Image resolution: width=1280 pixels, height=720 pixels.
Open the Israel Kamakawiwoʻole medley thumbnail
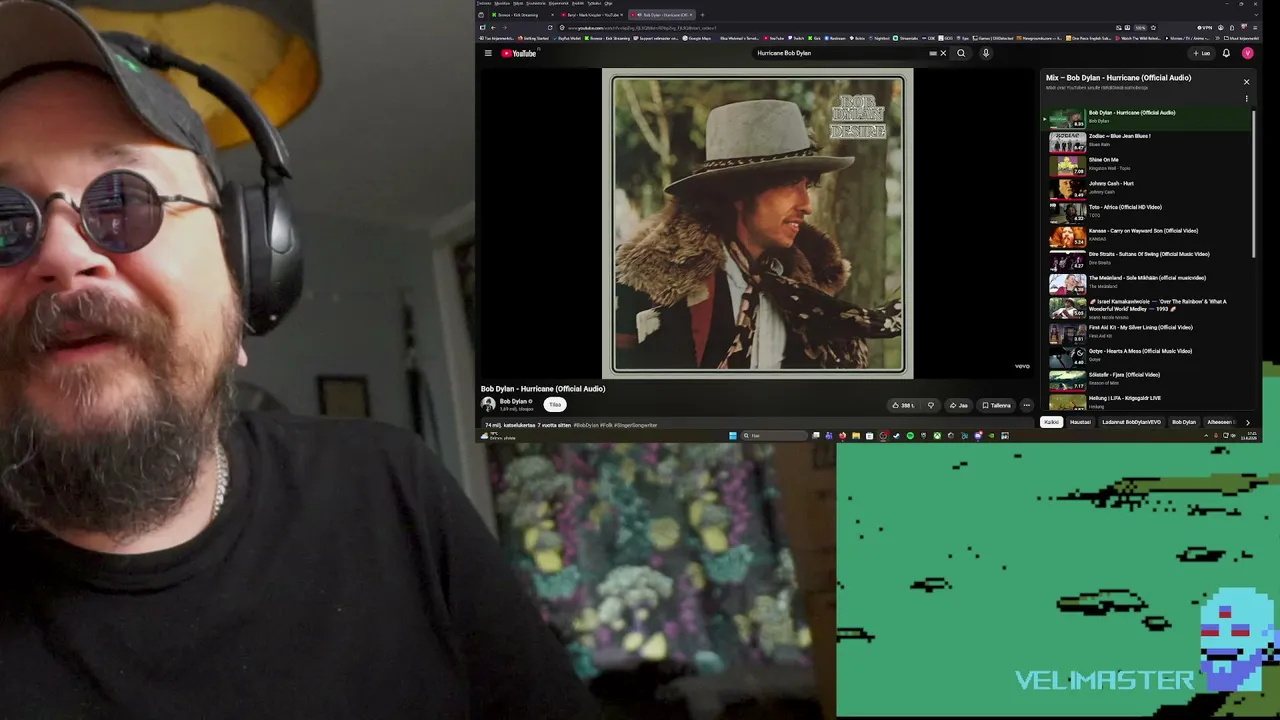click(x=1067, y=308)
